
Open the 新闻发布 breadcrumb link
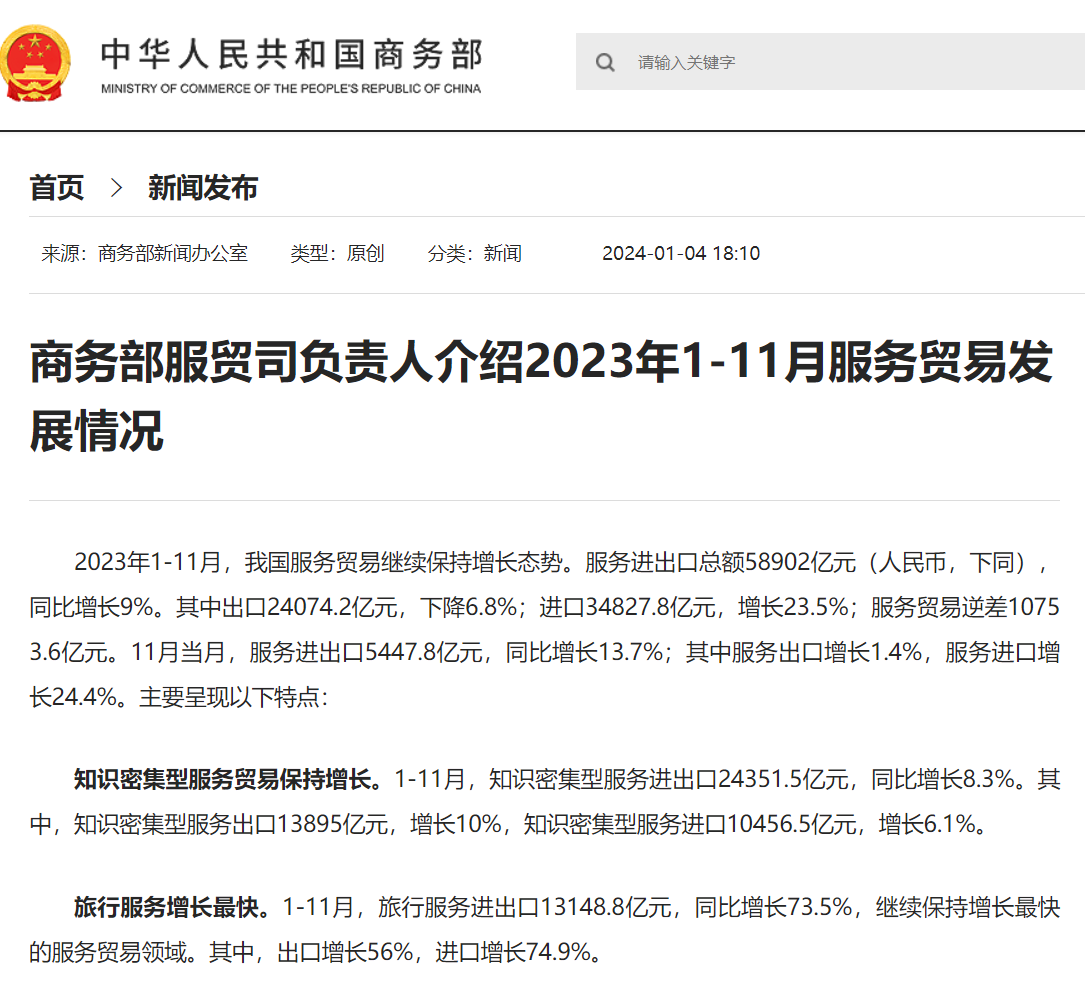tap(203, 187)
